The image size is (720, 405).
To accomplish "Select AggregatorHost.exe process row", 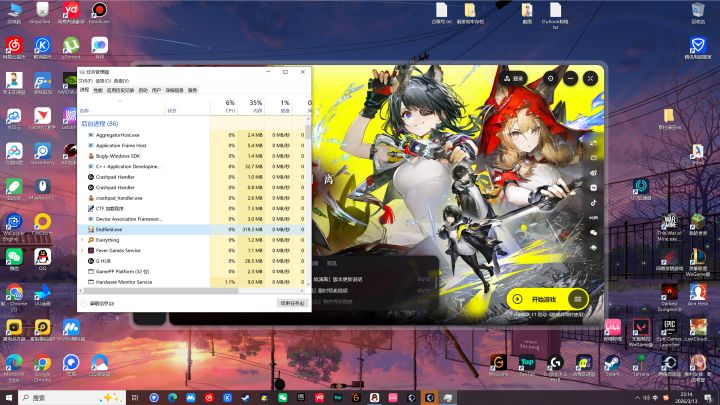I will tap(192, 135).
